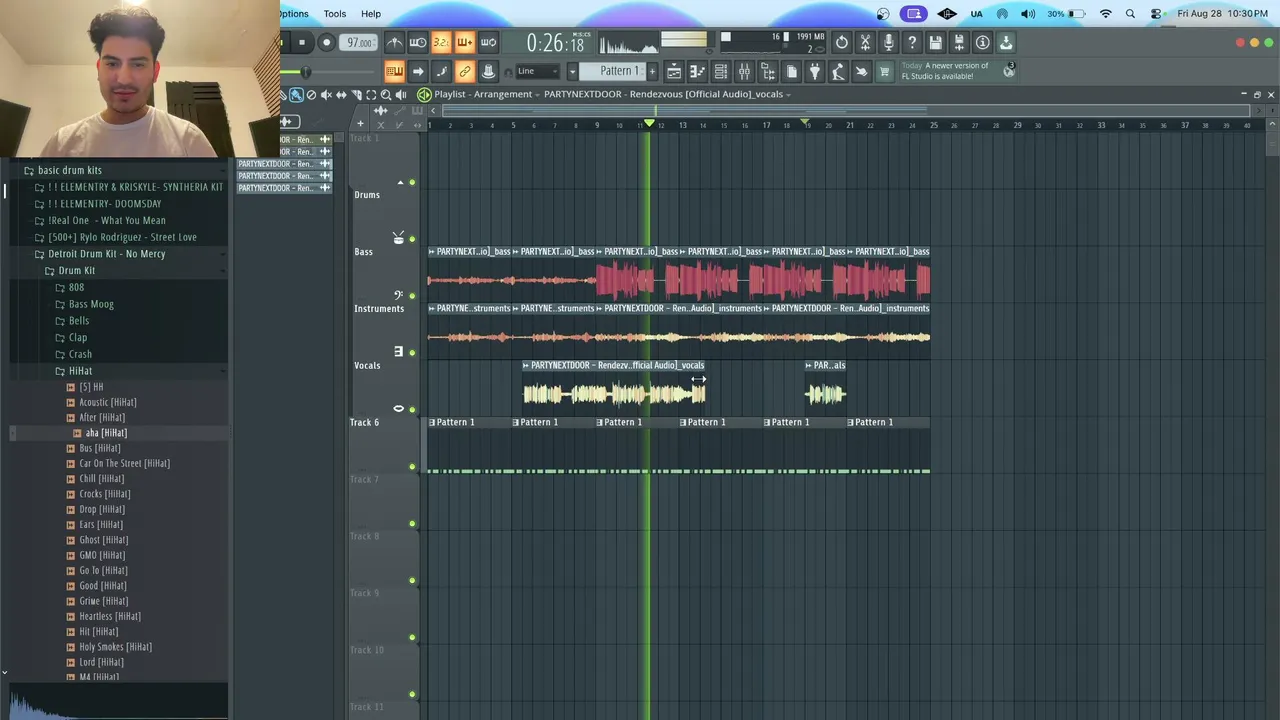1280x720 pixels.
Task: Open macOS Spotlight search
Action: [1130, 14]
